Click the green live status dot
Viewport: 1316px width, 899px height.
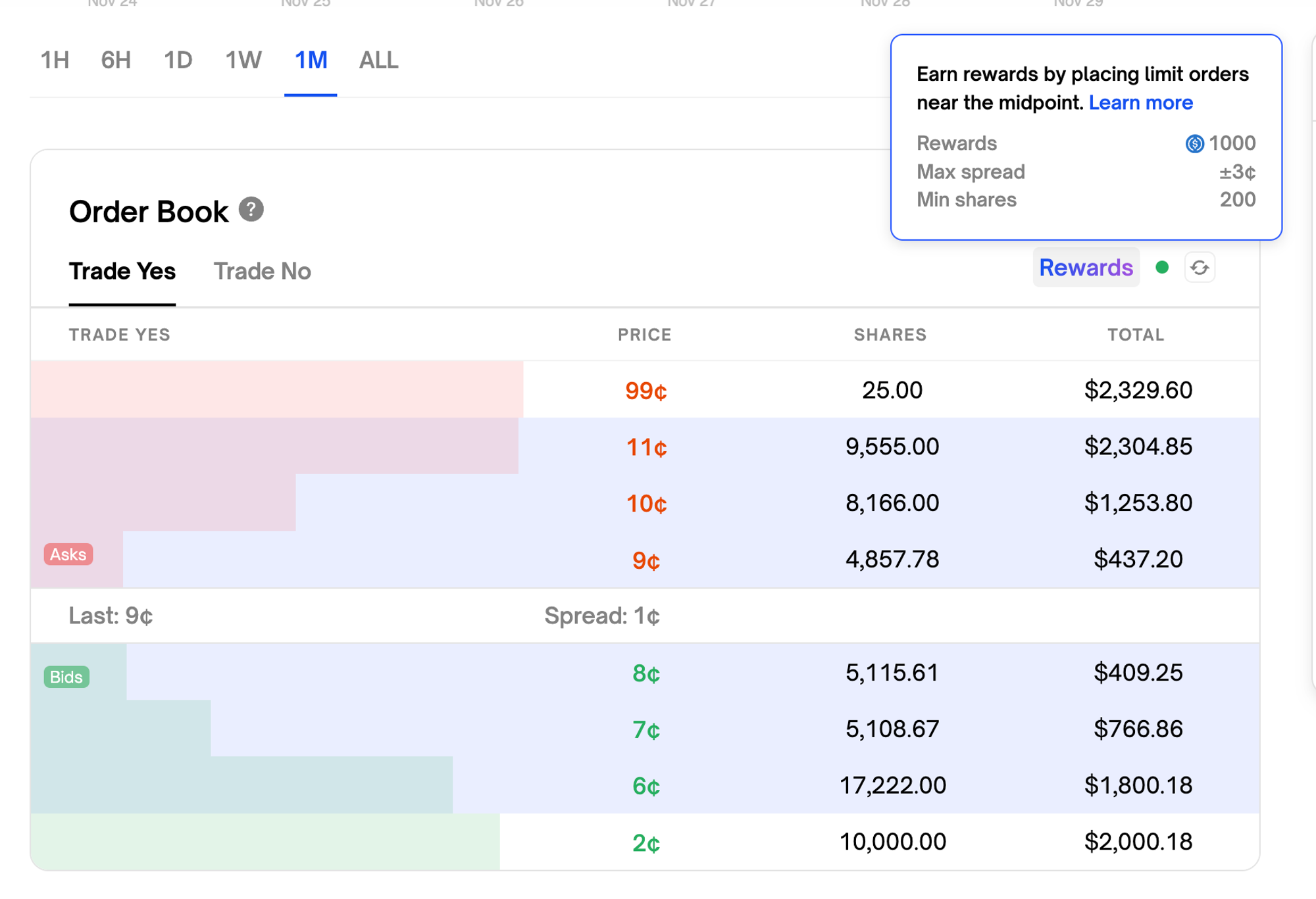[x=1162, y=268]
